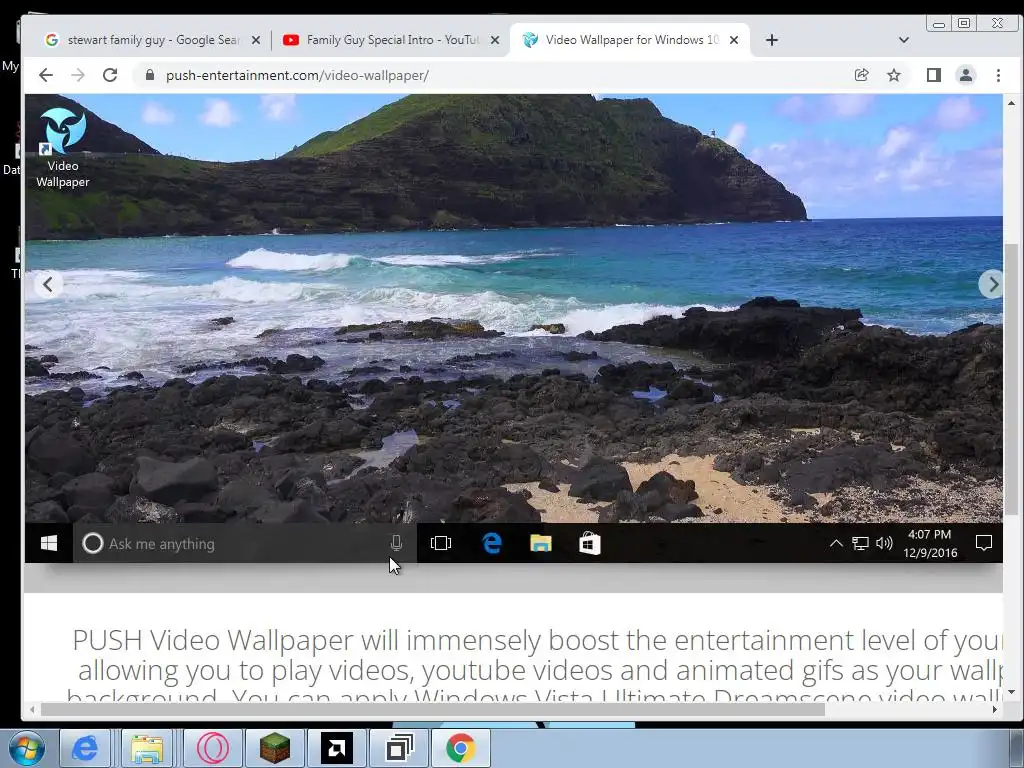Click the Windows 10 Start button in the slide
Screen dimensions: 1024x768
click(x=49, y=543)
